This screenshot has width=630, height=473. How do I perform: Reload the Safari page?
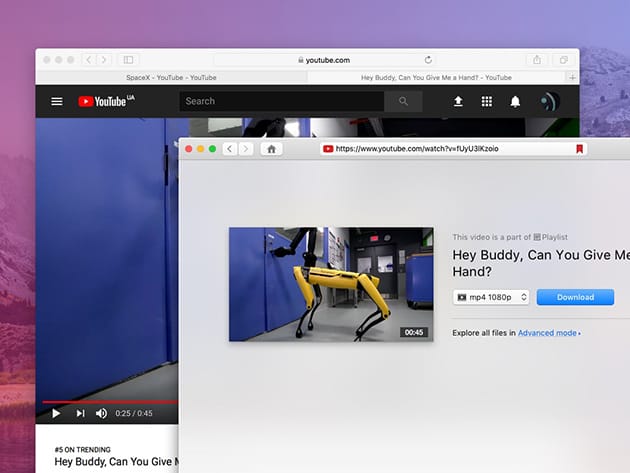(x=429, y=60)
